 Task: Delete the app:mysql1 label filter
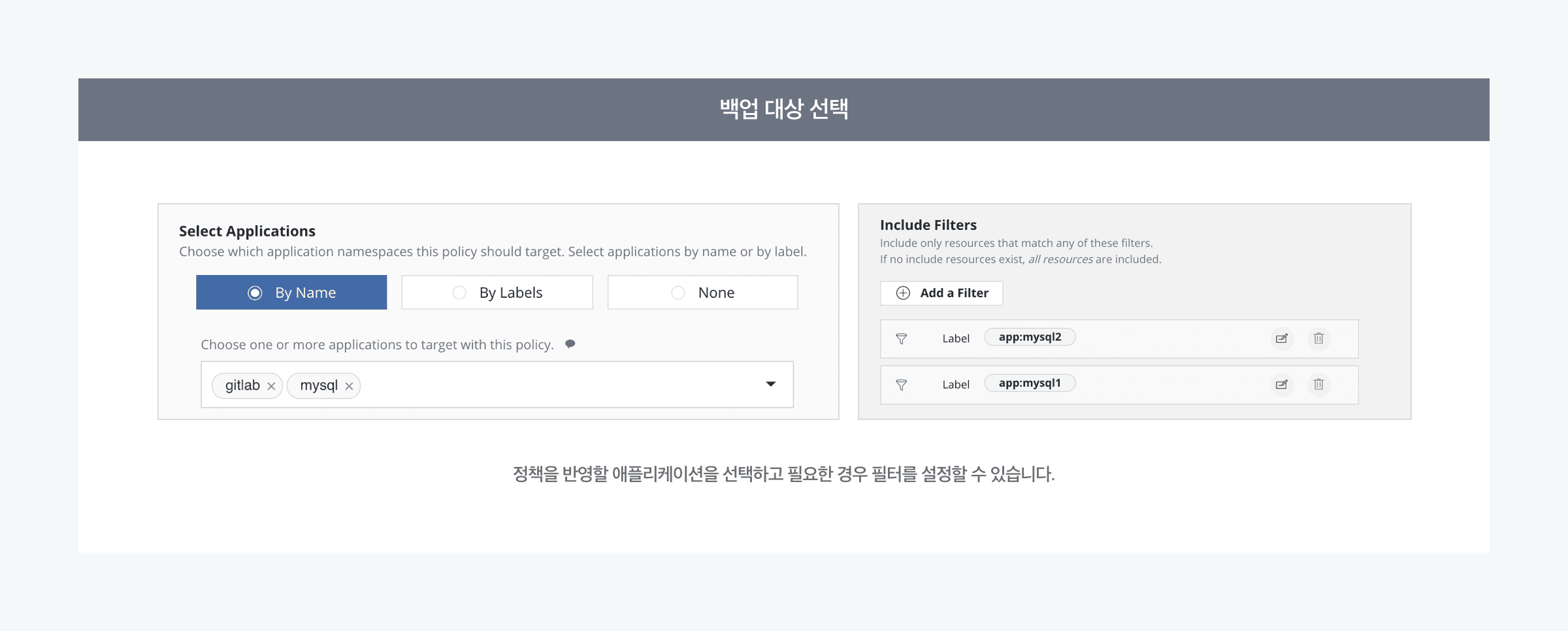1318,385
